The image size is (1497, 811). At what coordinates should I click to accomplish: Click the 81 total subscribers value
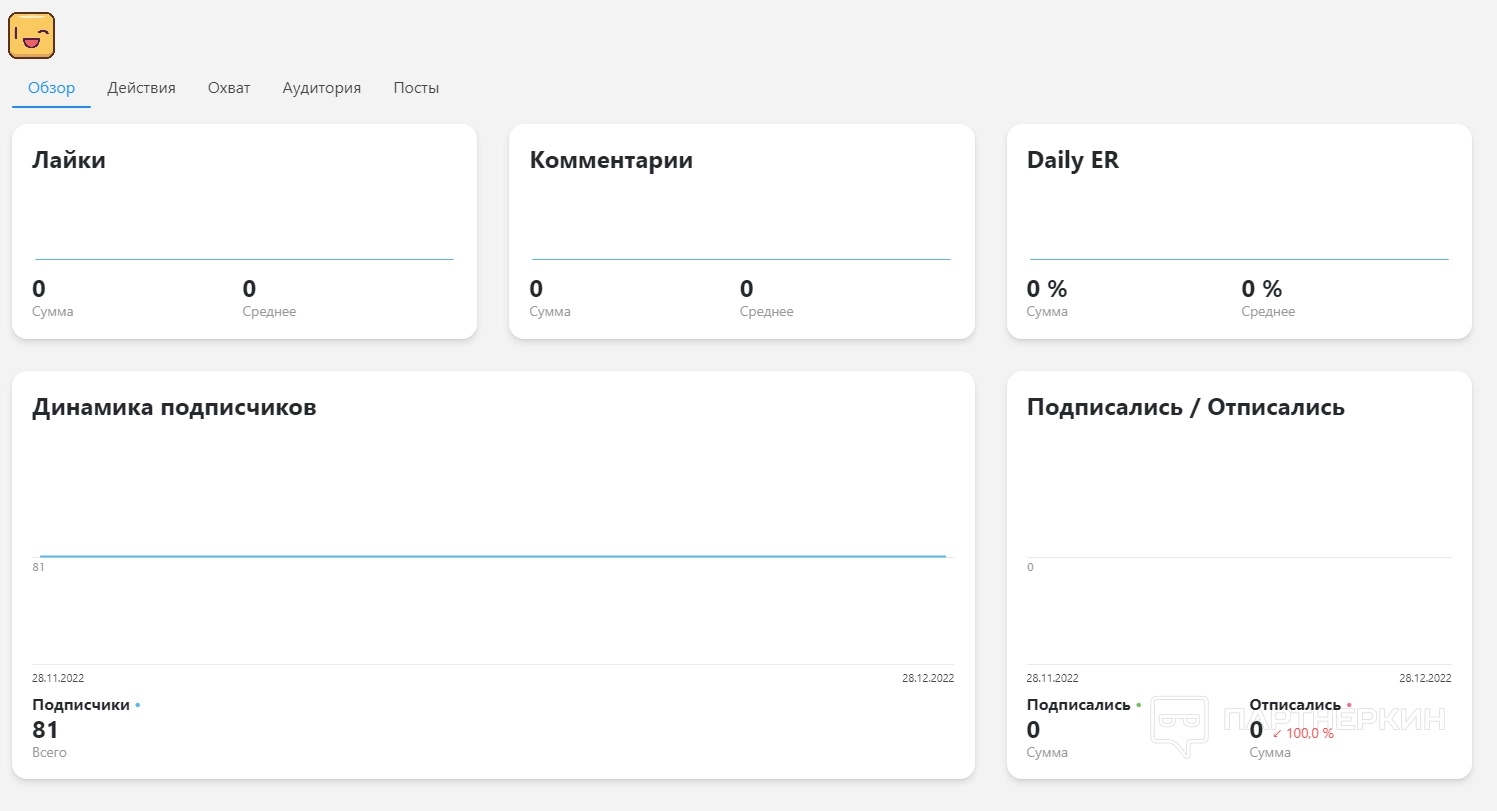click(46, 730)
